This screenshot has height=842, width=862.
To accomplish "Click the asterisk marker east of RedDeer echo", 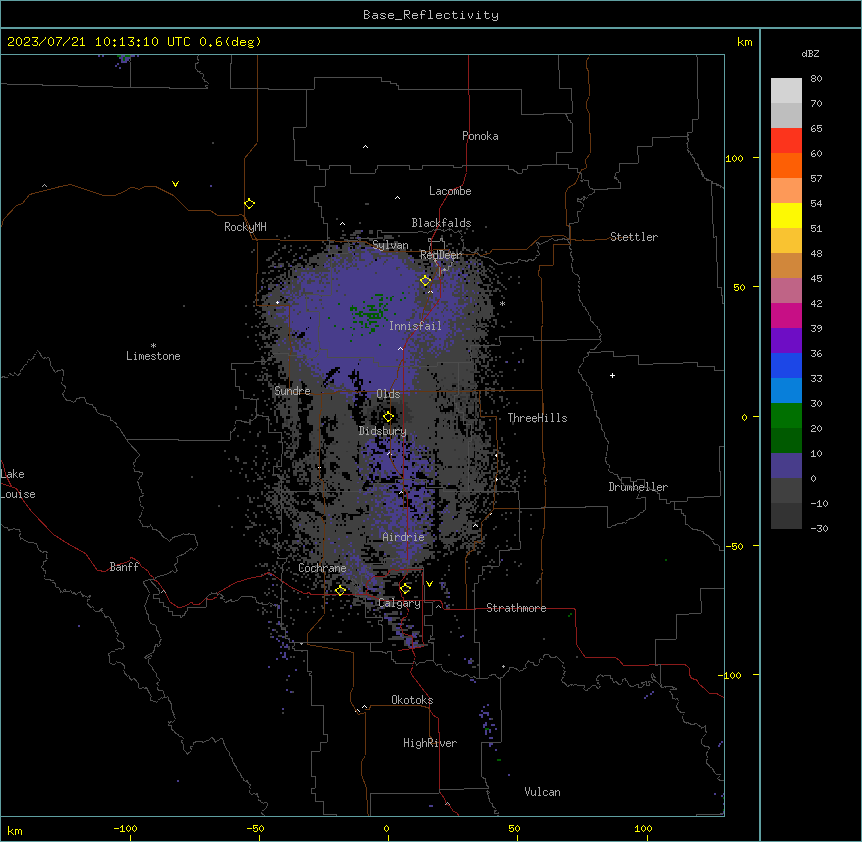I will (x=502, y=303).
